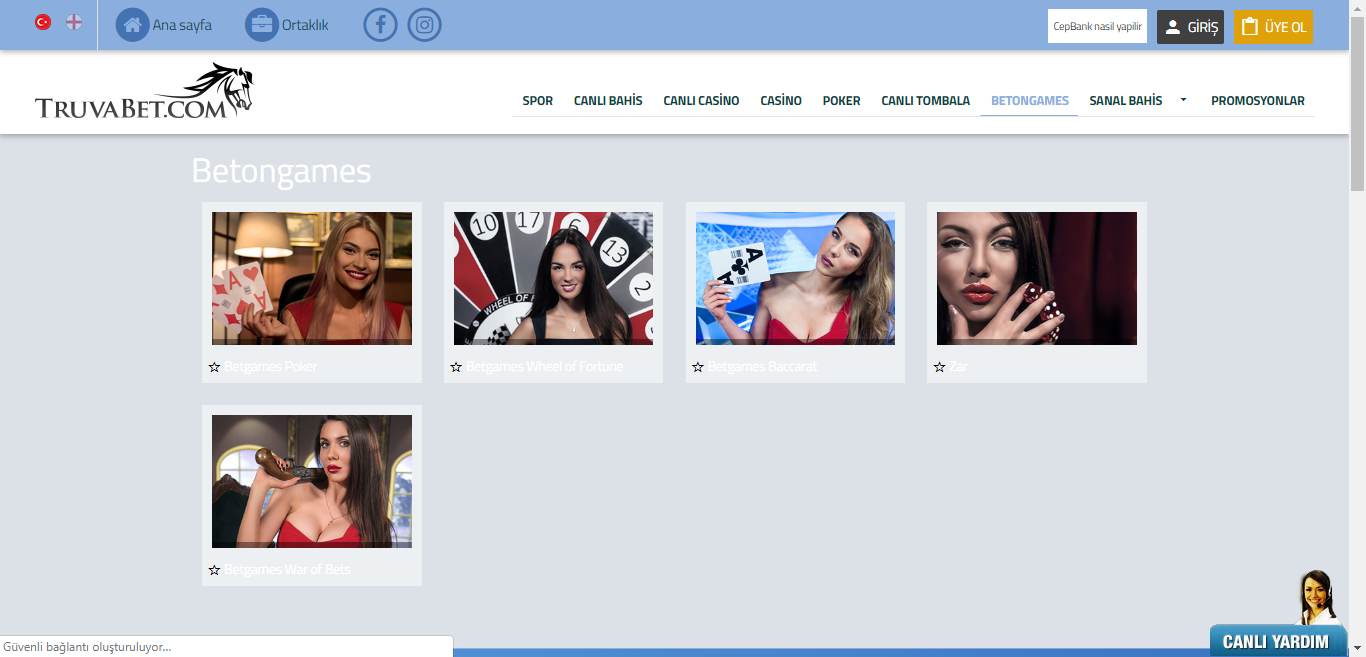Open the SPOR menu item

[538, 101]
